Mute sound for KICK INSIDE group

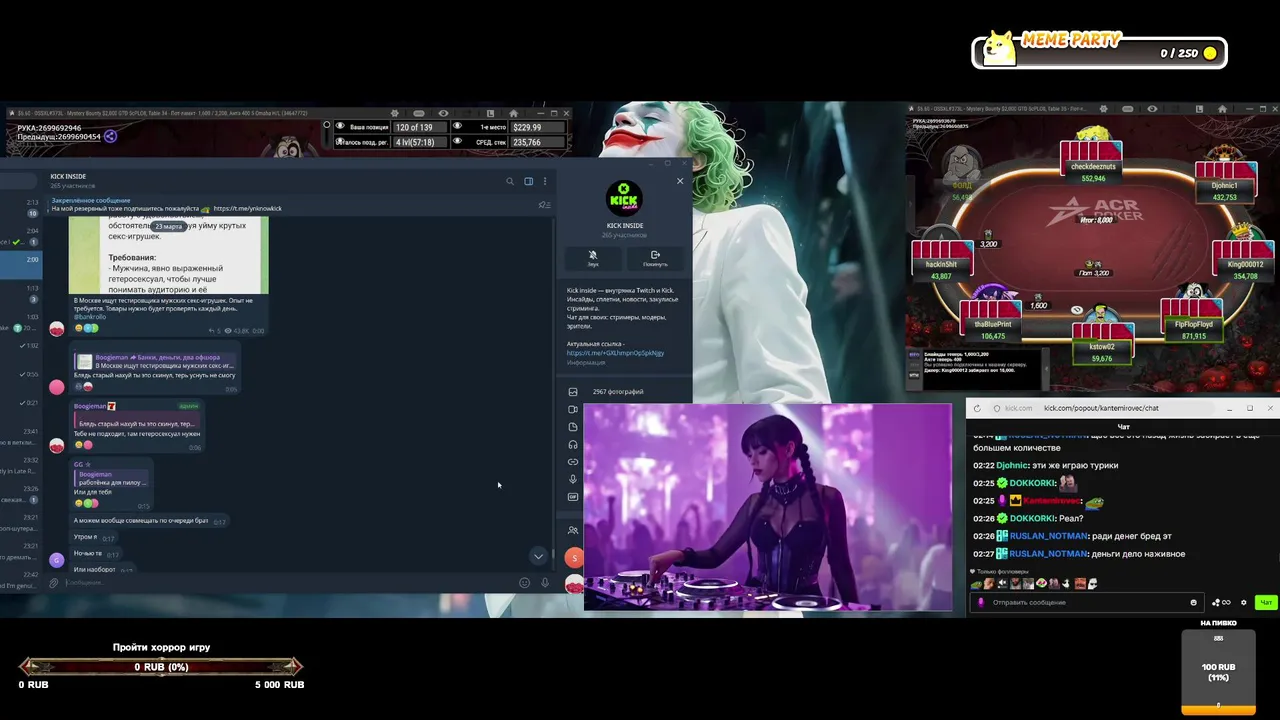pos(593,258)
